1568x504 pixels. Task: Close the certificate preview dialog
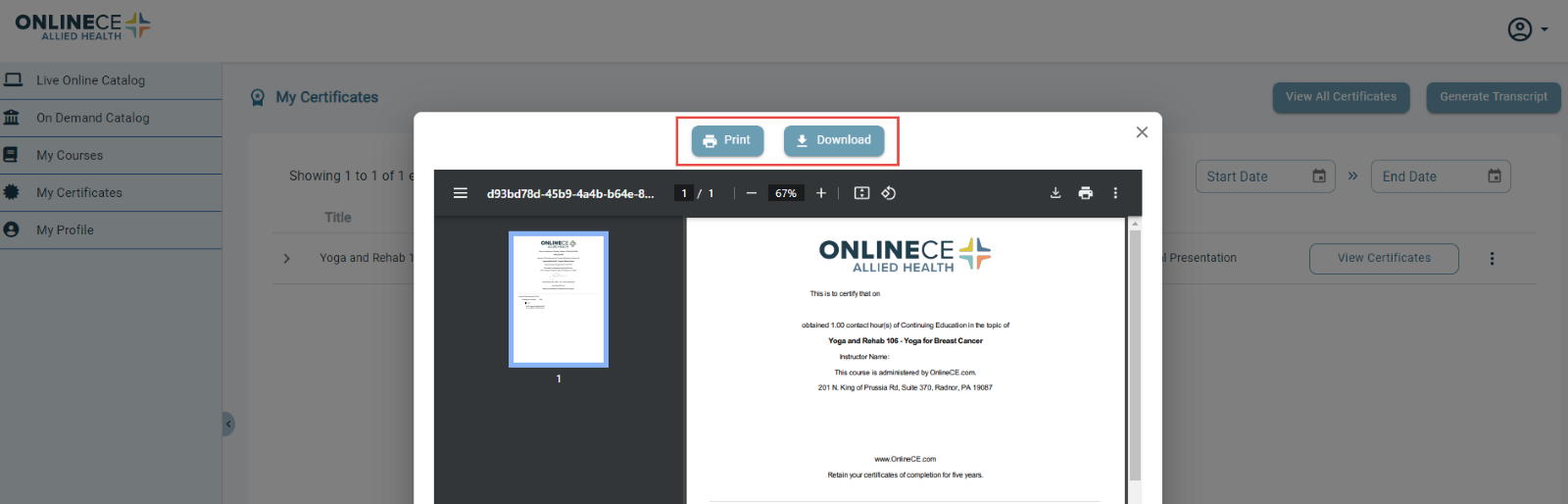pos(1142,132)
